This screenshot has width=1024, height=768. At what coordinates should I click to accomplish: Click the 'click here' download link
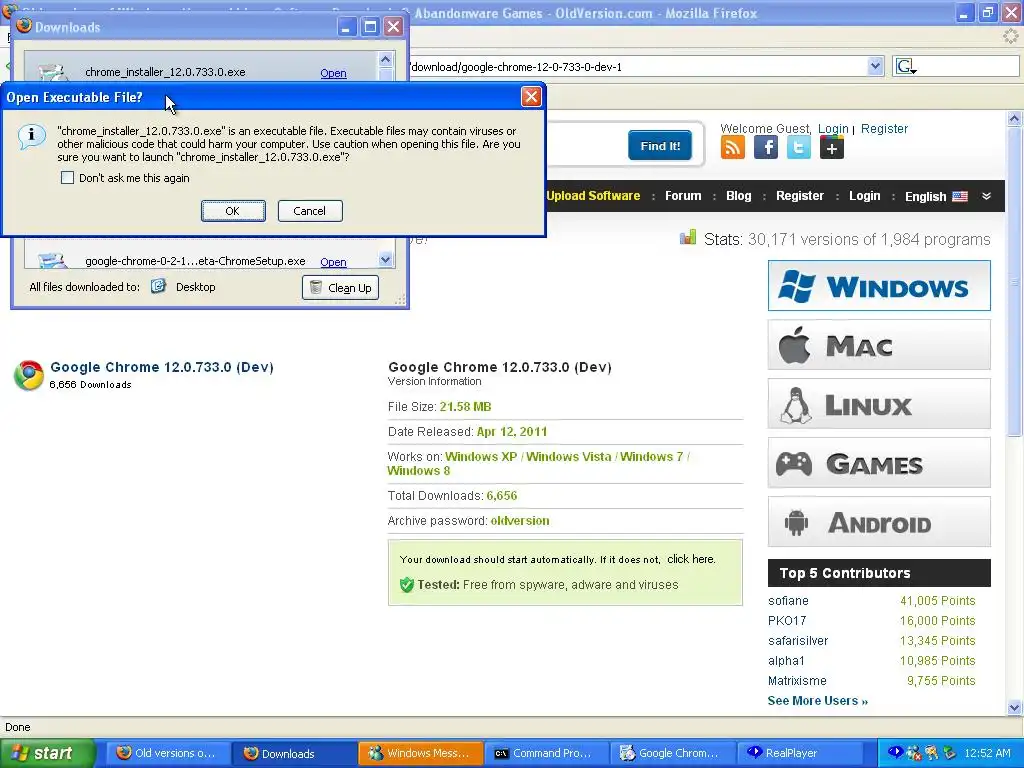point(691,559)
